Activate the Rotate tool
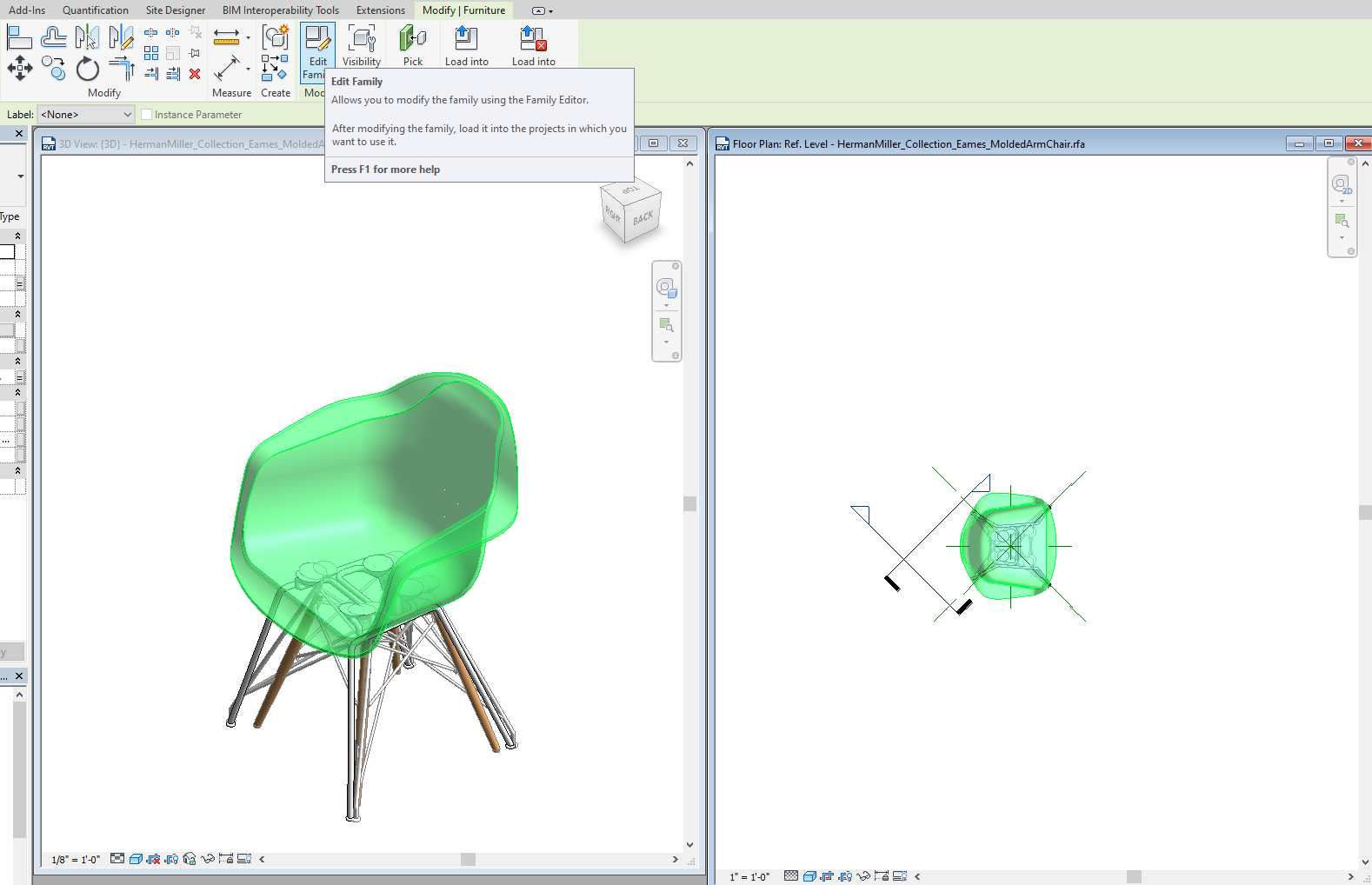Screen dimensions: 1372x885 pos(88,69)
